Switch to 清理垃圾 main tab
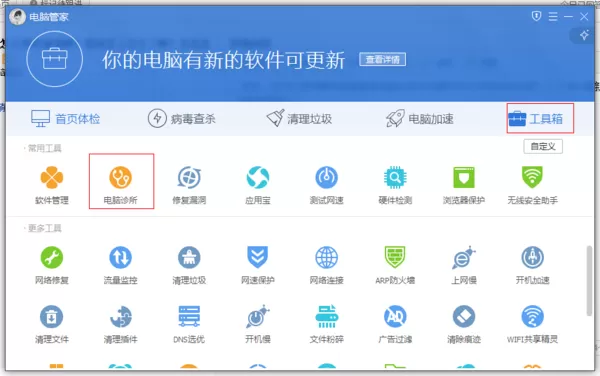Screen dimensions: 600x376 point(299,119)
